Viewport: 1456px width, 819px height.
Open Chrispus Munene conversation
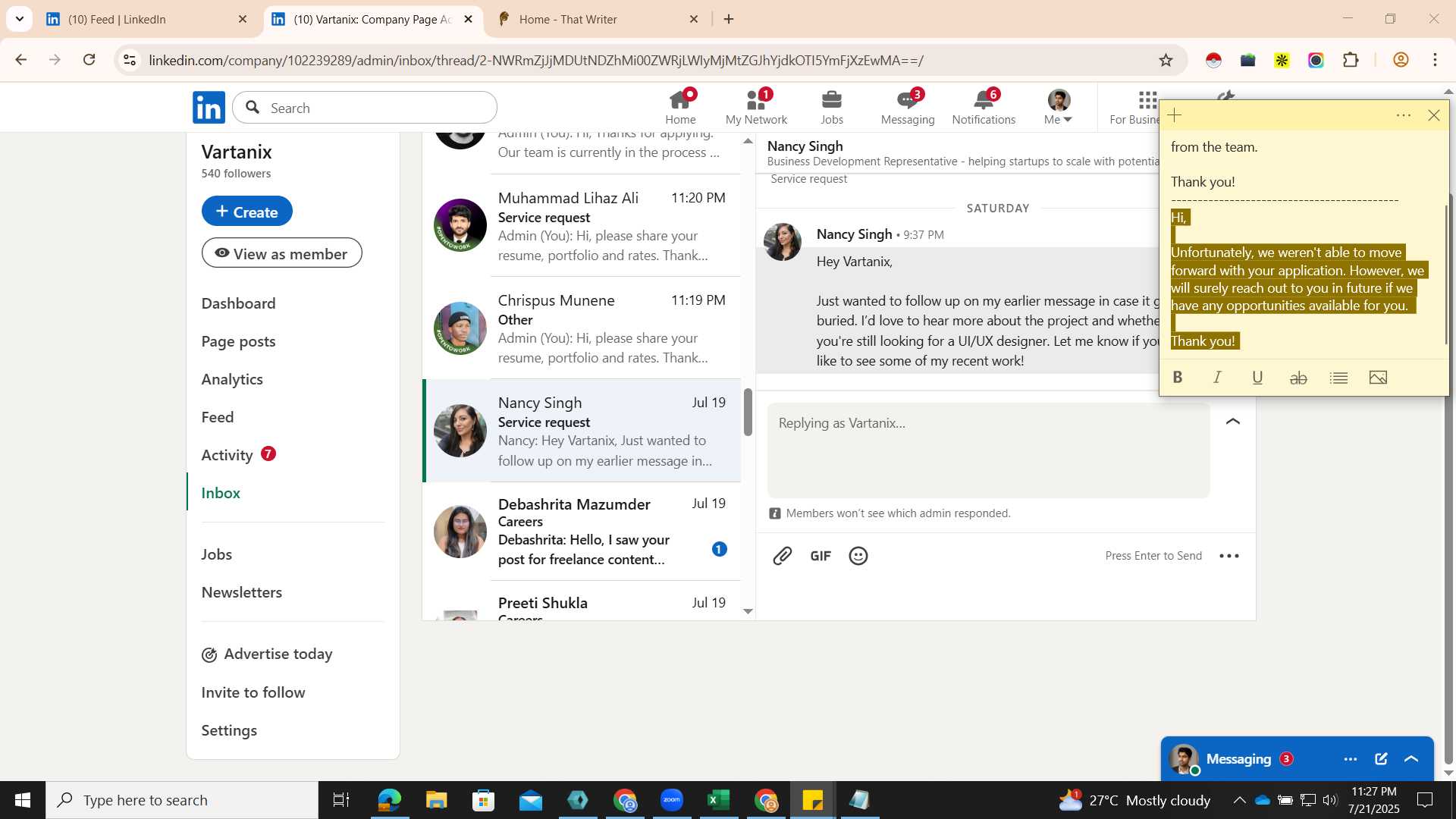(582, 328)
